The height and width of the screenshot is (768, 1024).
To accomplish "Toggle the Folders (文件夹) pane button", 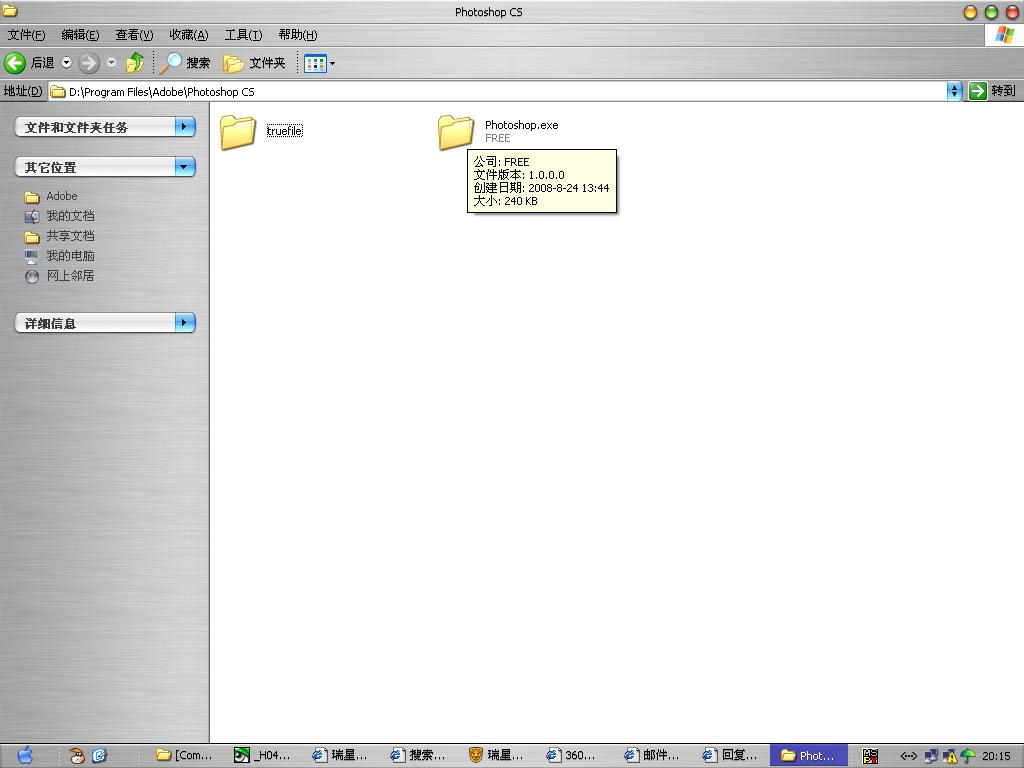I will click(x=255, y=63).
